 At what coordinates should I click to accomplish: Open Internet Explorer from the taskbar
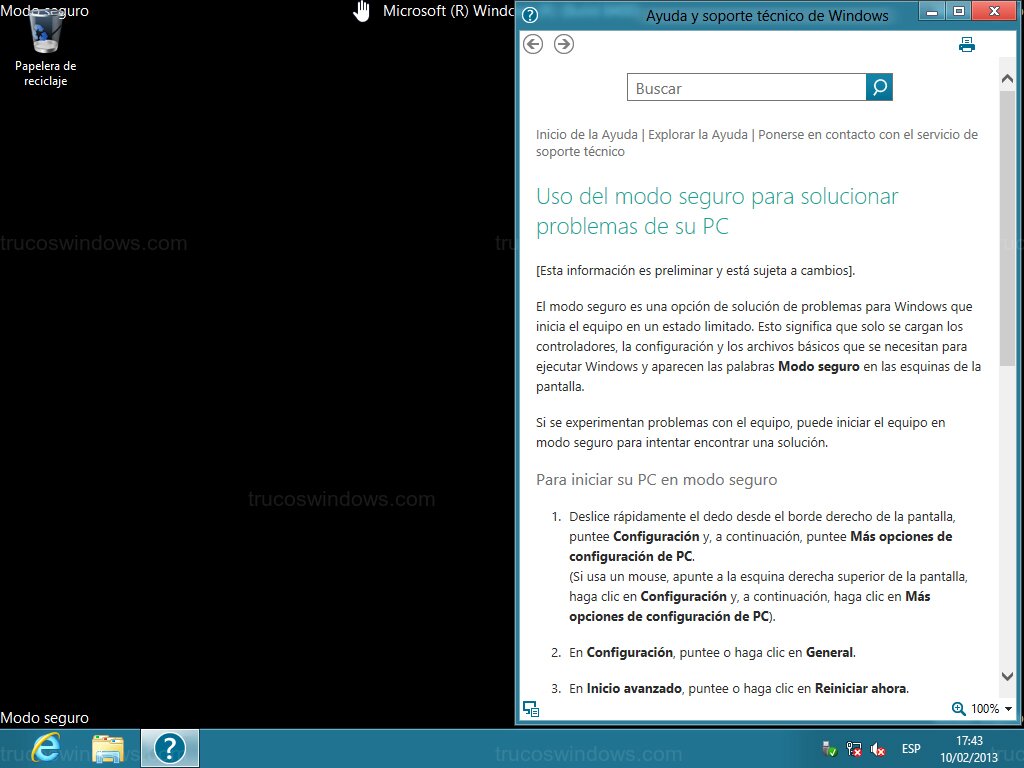pyautogui.click(x=46, y=747)
